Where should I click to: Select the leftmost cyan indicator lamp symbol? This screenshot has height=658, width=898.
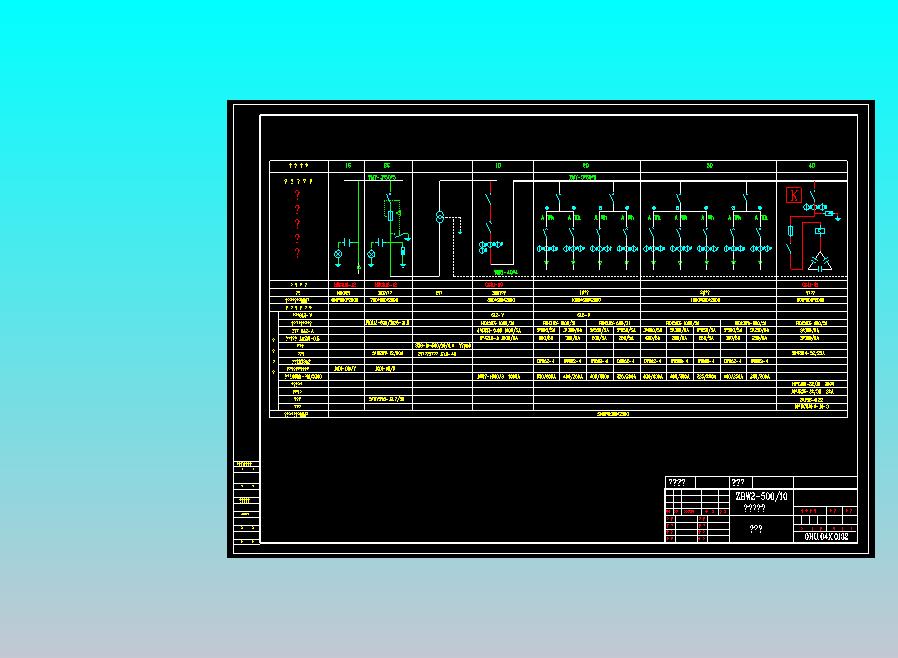[x=338, y=254]
